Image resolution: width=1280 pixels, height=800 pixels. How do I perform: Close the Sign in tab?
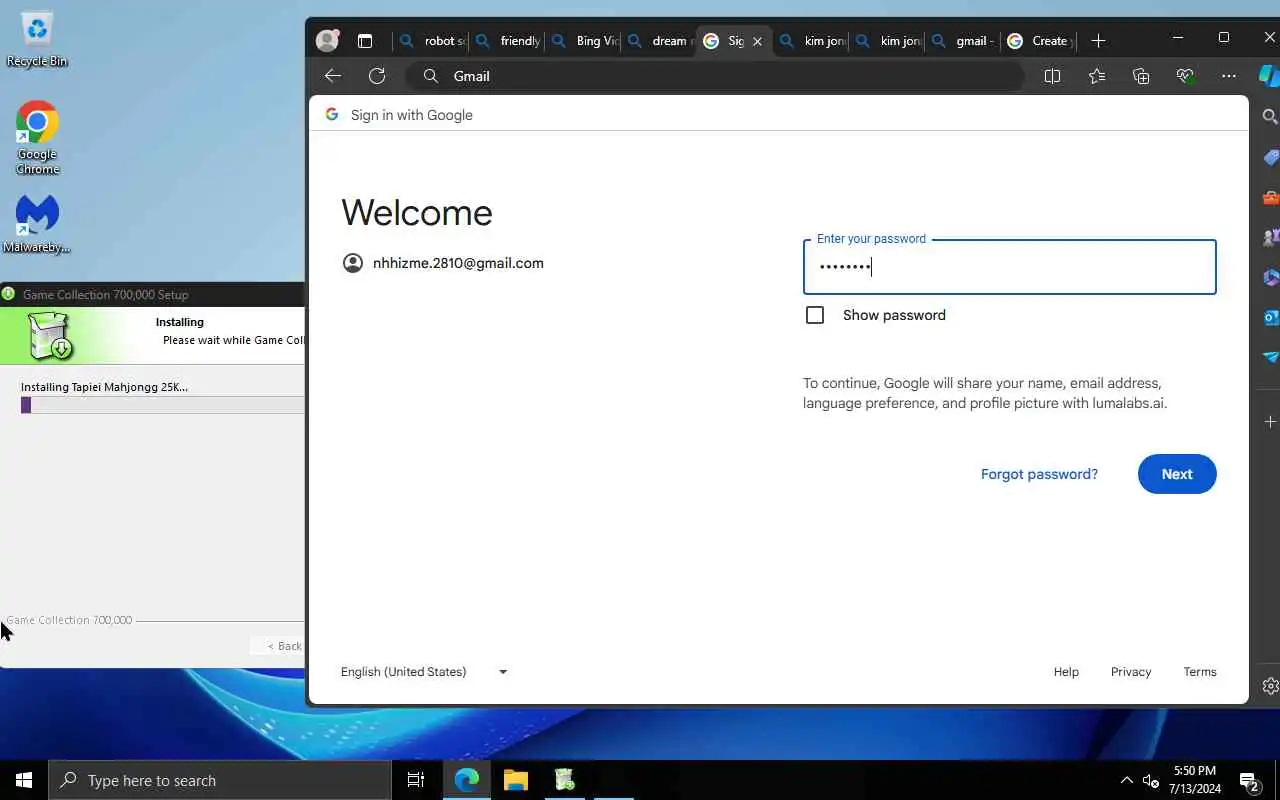[x=757, y=41]
